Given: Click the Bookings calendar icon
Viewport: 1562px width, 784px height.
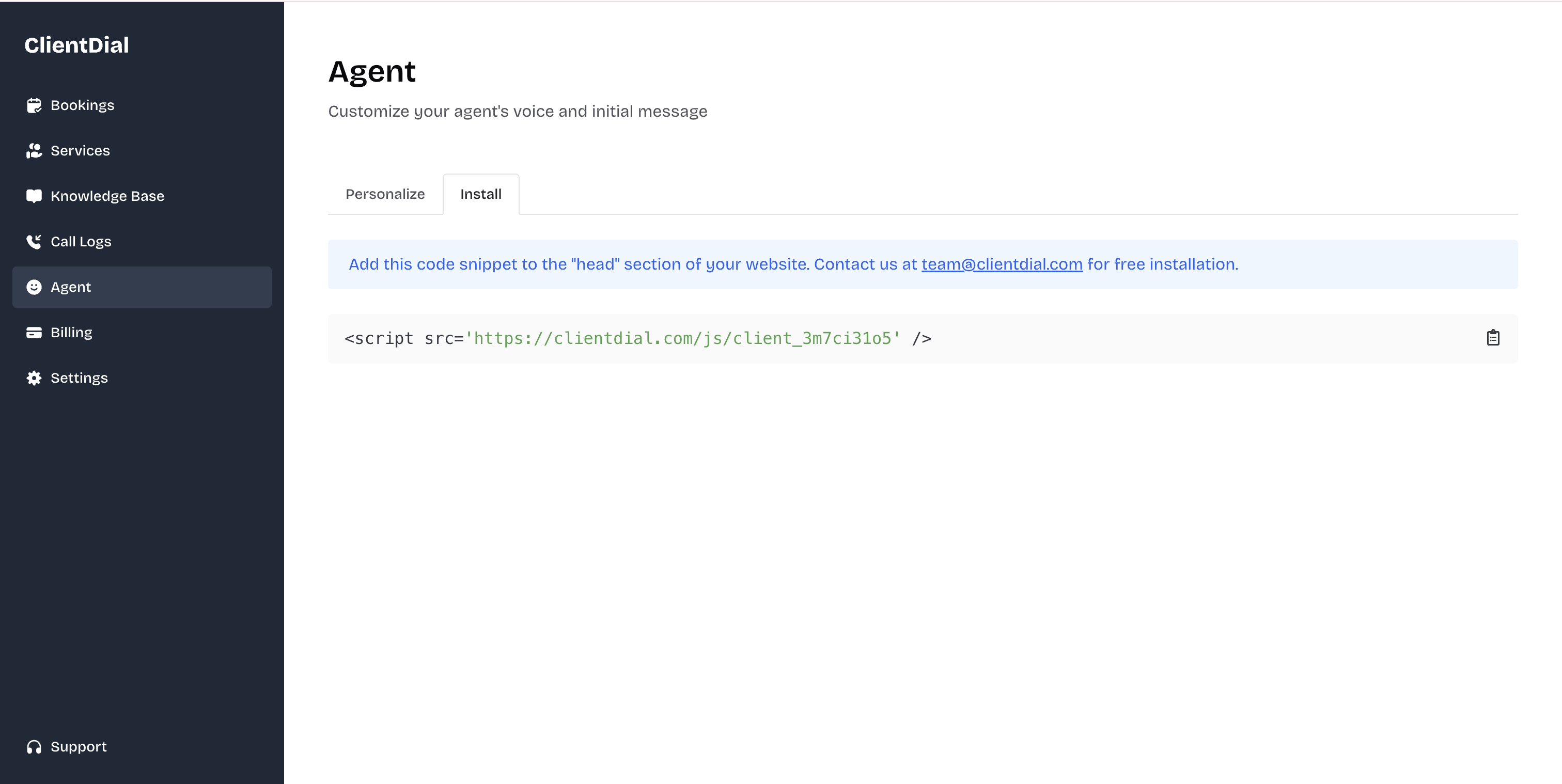Looking at the screenshot, I should pyautogui.click(x=34, y=105).
